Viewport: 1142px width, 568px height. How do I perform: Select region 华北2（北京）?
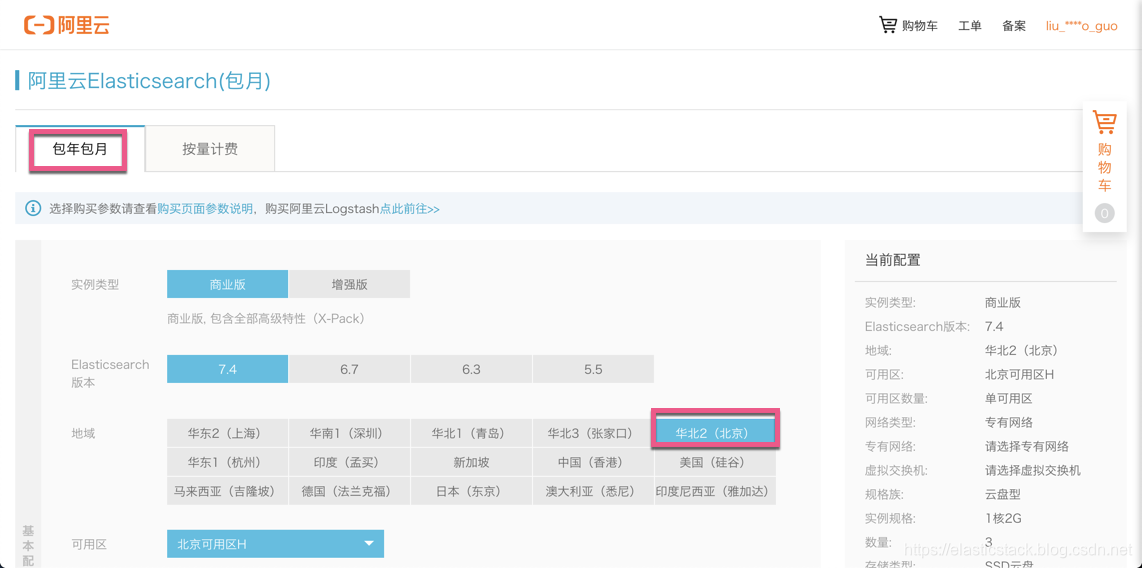714,432
